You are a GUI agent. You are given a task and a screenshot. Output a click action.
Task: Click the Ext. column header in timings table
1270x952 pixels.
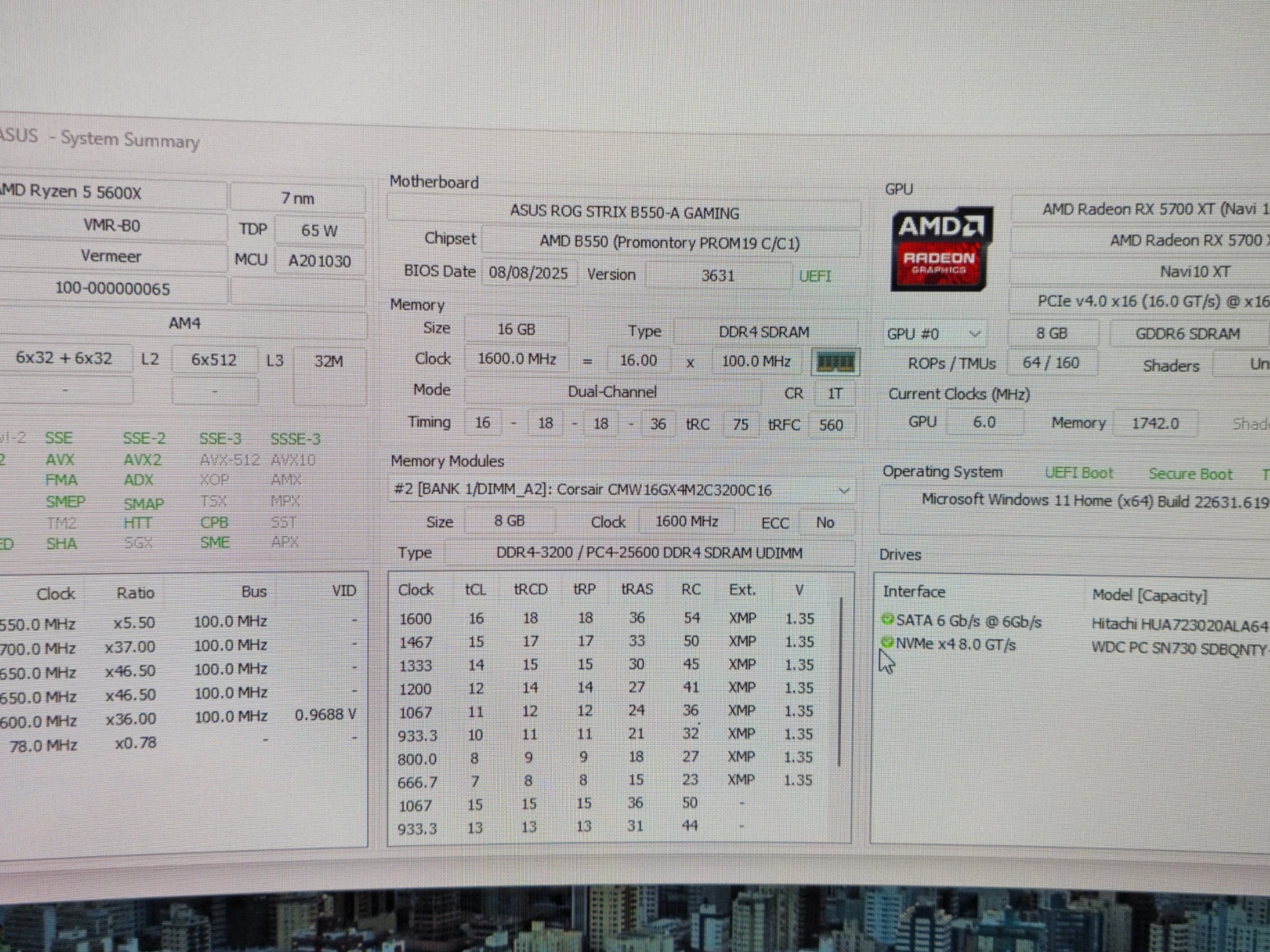742,589
